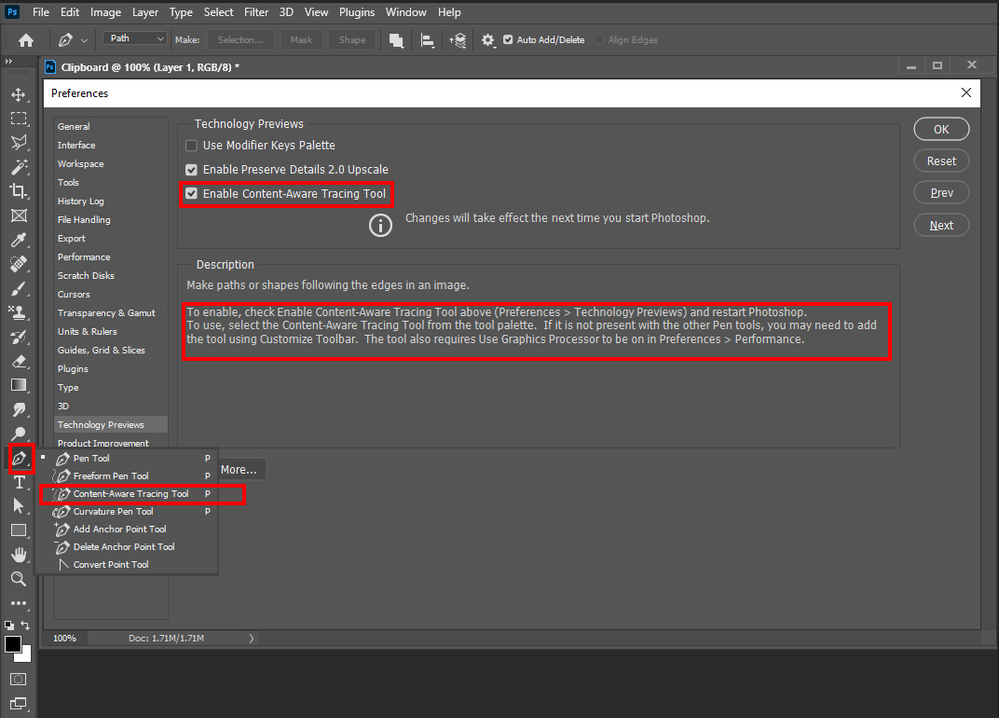Click the Reset button
999x718 pixels.
(x=941, y=161)
